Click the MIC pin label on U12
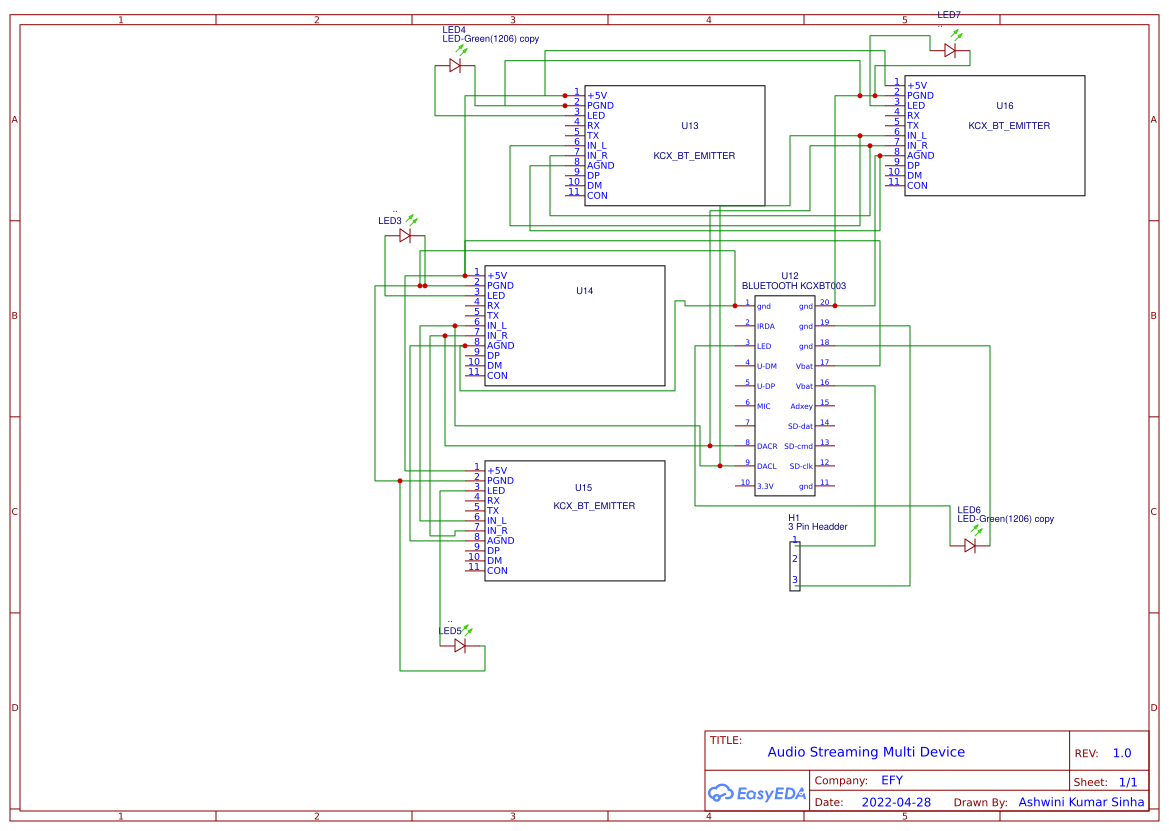 764,406
